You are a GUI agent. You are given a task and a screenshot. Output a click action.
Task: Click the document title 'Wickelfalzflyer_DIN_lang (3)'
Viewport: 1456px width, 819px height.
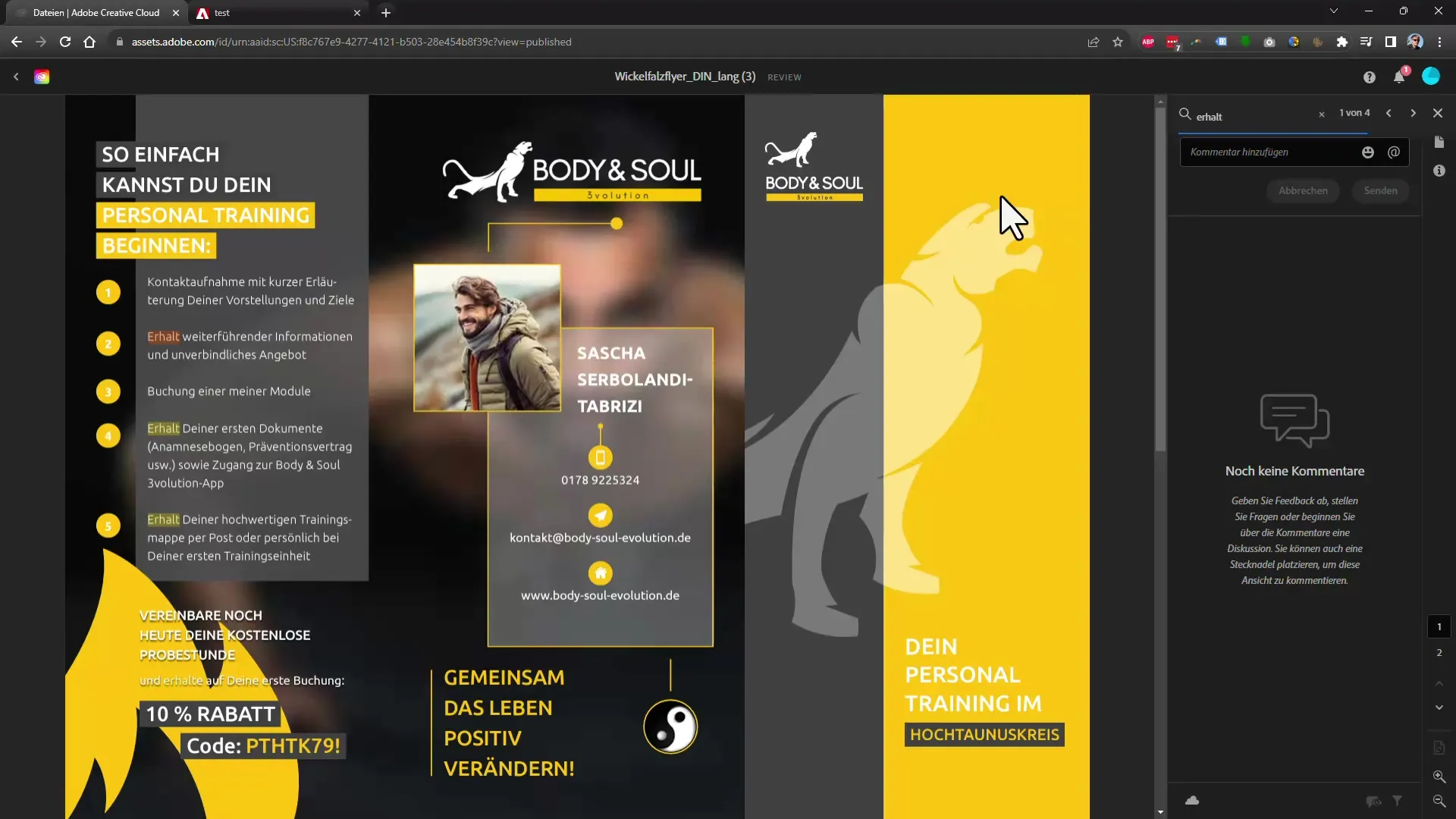coord(685,77)
